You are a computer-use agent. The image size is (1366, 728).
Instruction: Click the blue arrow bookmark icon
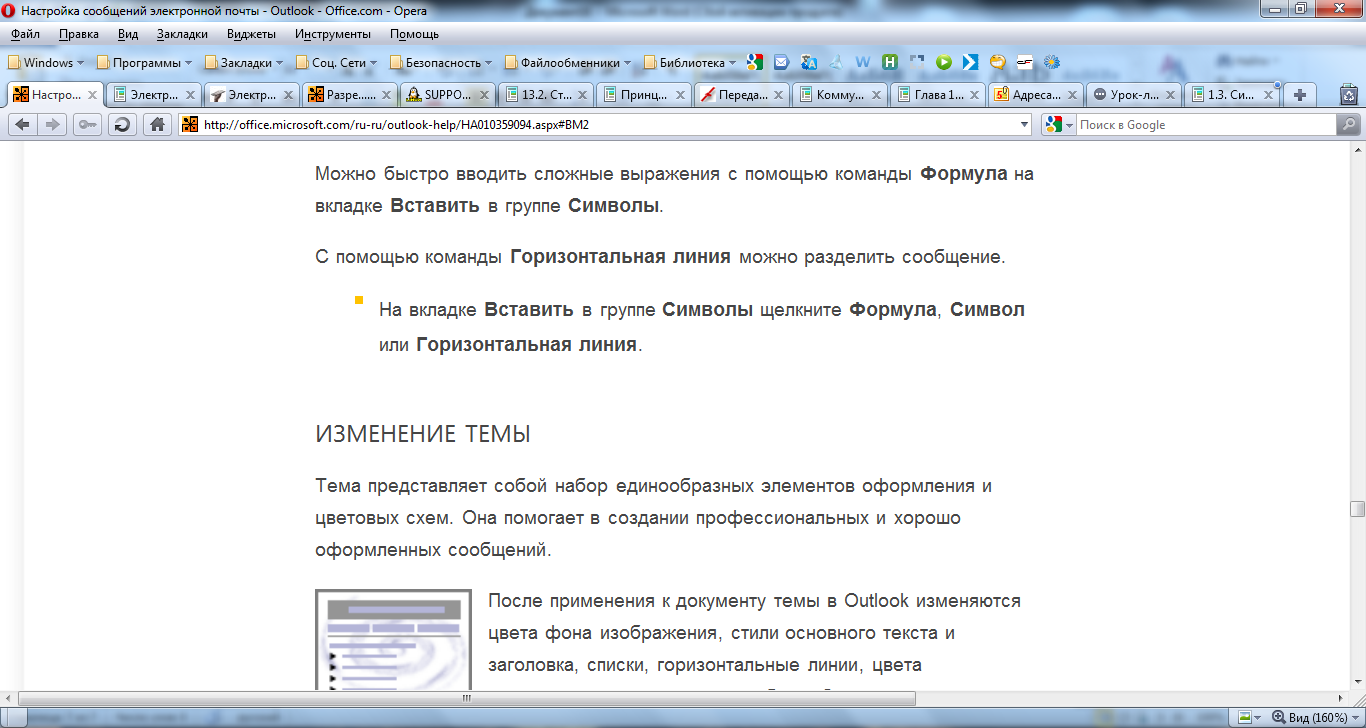pyautogui.click(x=970, y=62)
